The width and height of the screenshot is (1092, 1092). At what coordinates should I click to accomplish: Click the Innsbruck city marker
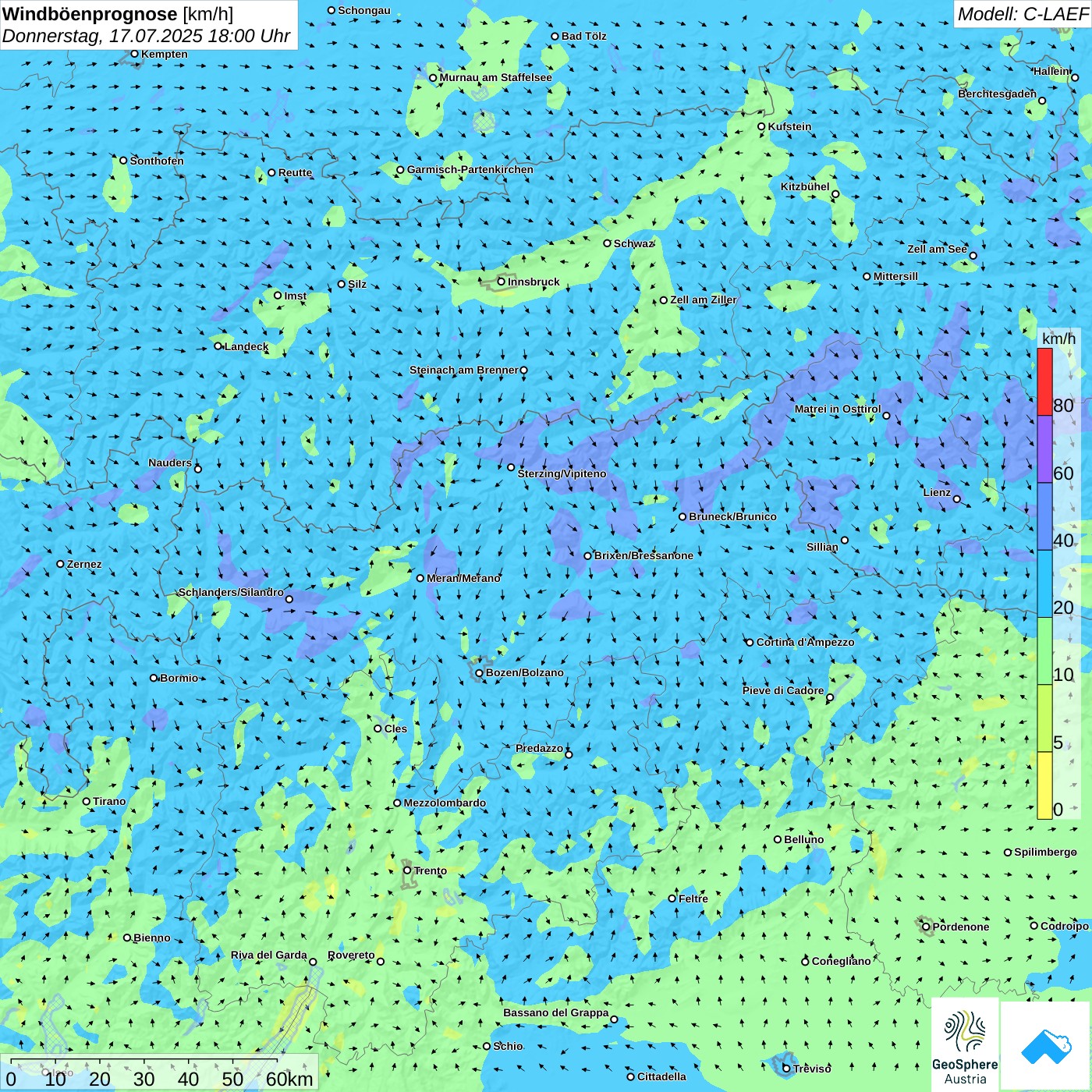[502, 282]
